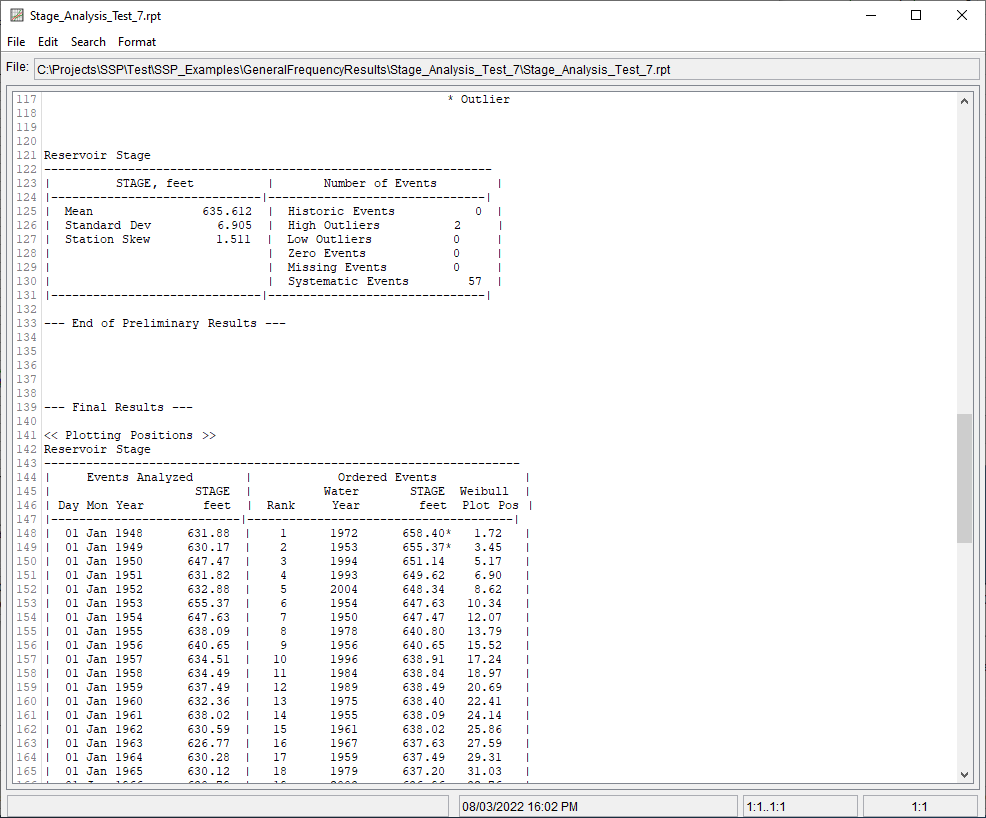Click the stage value 640.80
This screenshot has height=818, width=986.
424,631
